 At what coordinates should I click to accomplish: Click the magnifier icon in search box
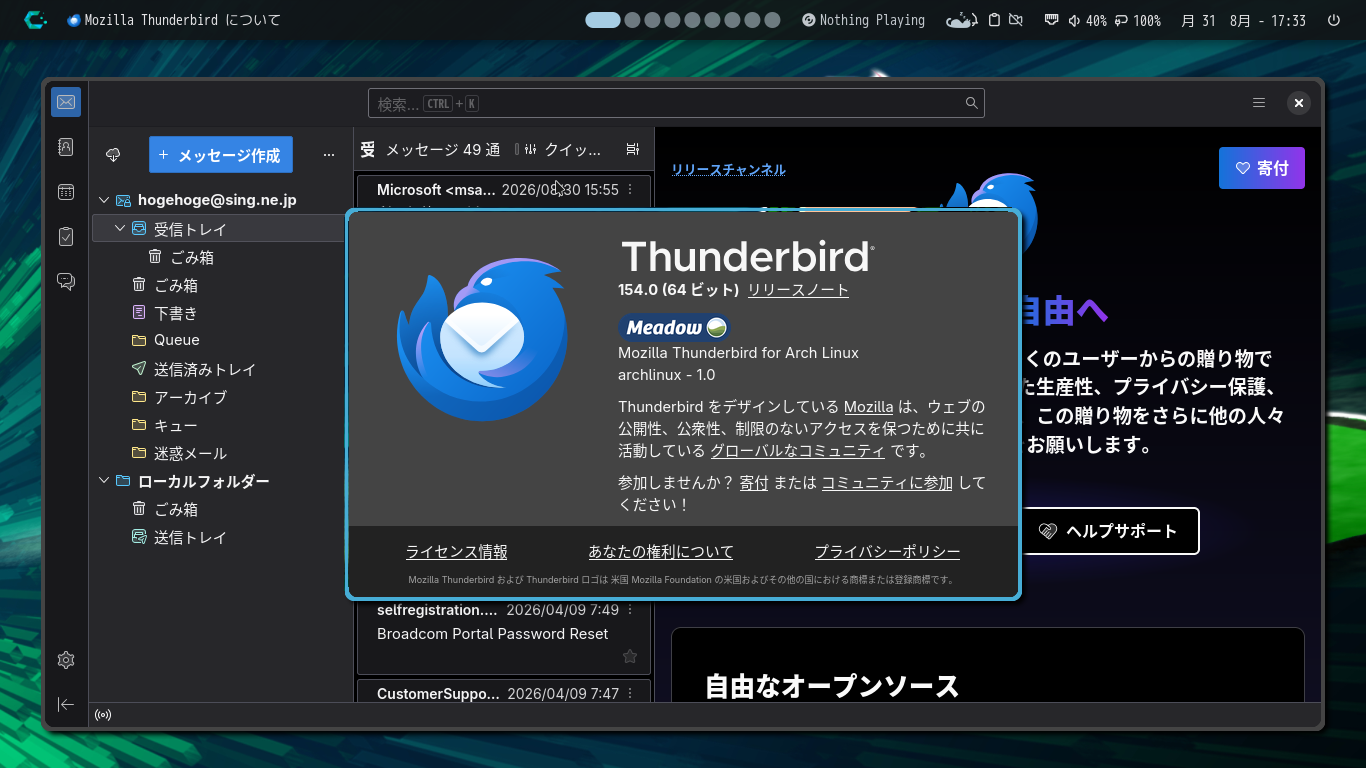point(971,103)
